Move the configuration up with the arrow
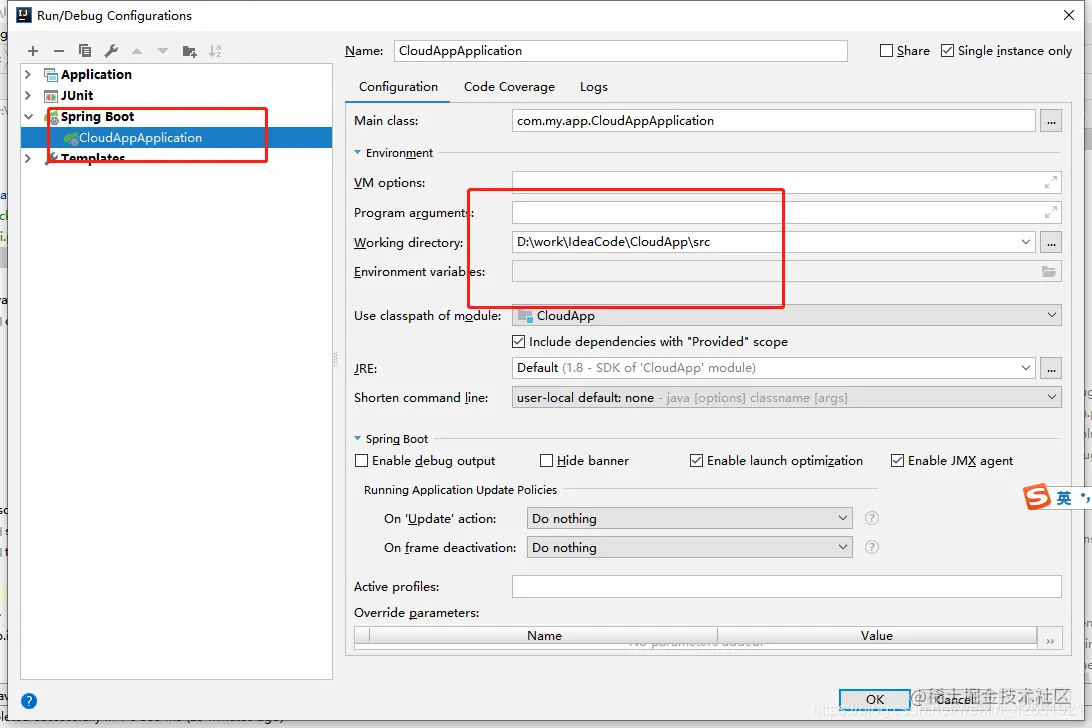Image resolution: width=1092 pixels, height=728 pixels. pyautogui.click(x=137, y=51)
